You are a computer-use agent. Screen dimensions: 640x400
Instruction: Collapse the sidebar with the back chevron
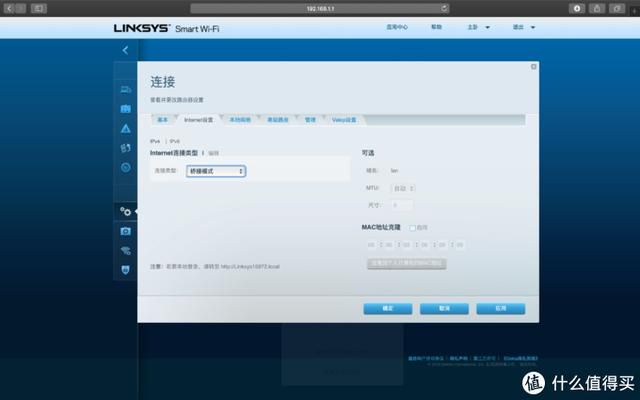click(x=125, y=50)
